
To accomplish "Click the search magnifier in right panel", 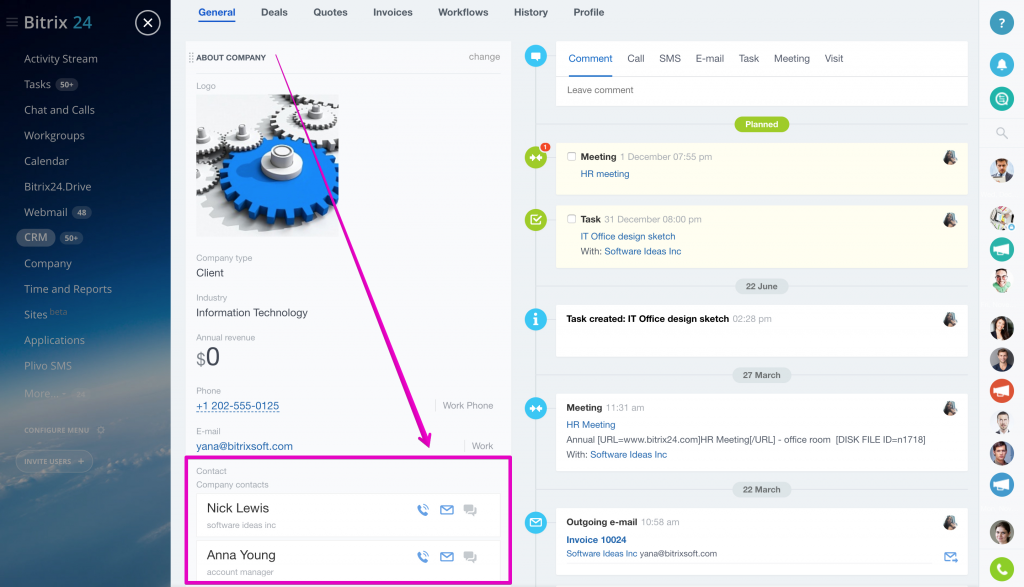I will 1001,133.
